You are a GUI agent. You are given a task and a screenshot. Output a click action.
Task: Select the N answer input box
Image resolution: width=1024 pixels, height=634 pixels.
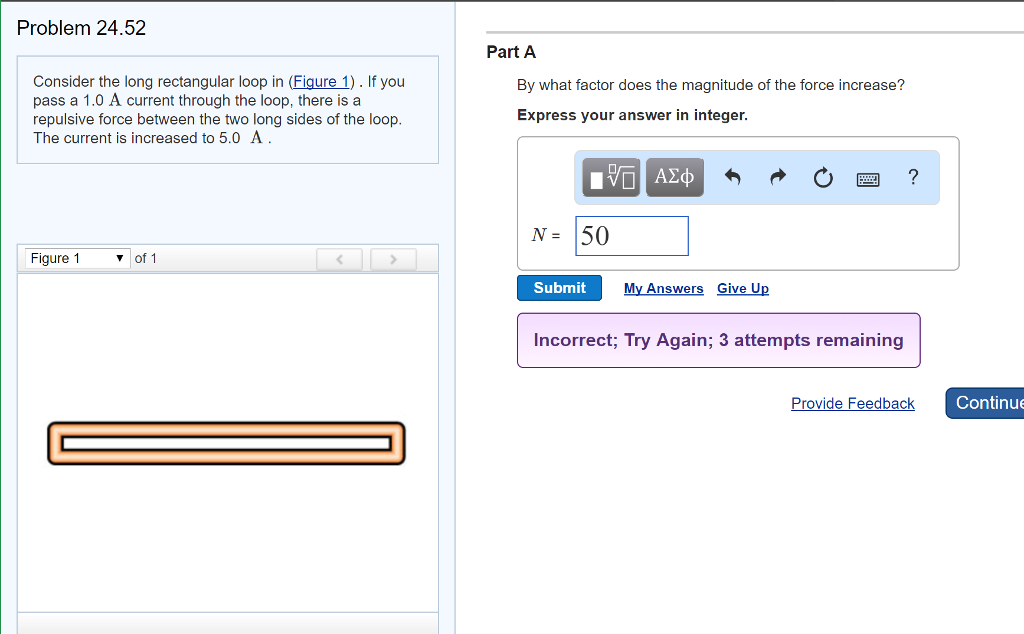(631, 235)
